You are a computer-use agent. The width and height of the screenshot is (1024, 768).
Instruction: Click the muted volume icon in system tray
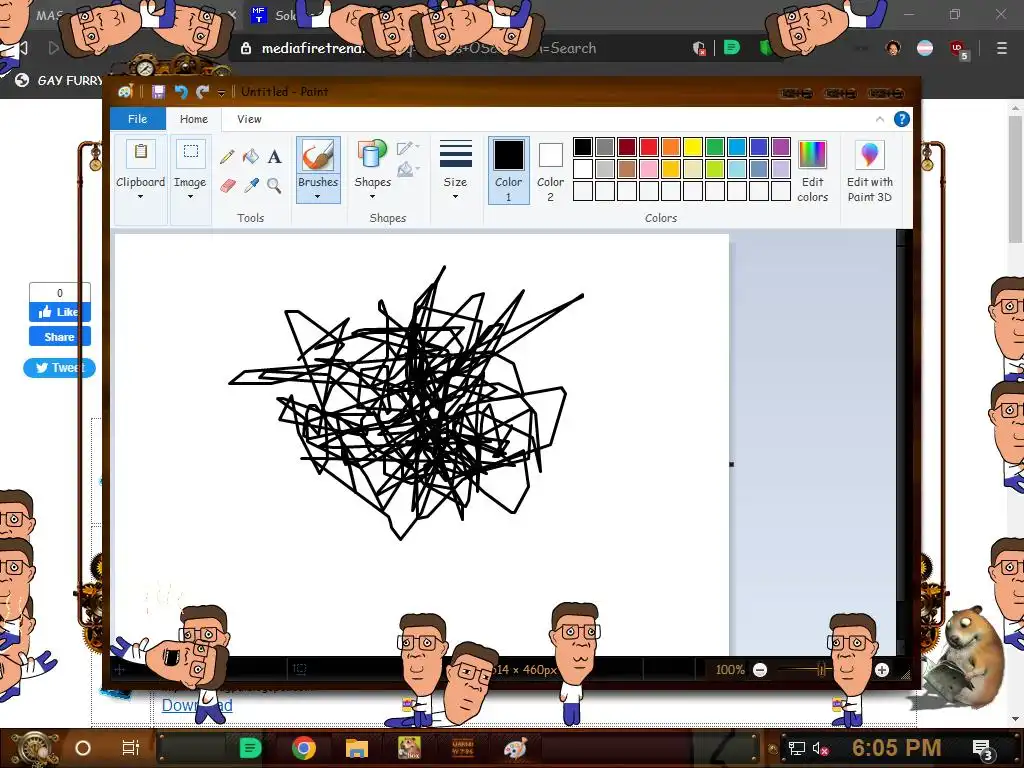click(x=820, y=748)
